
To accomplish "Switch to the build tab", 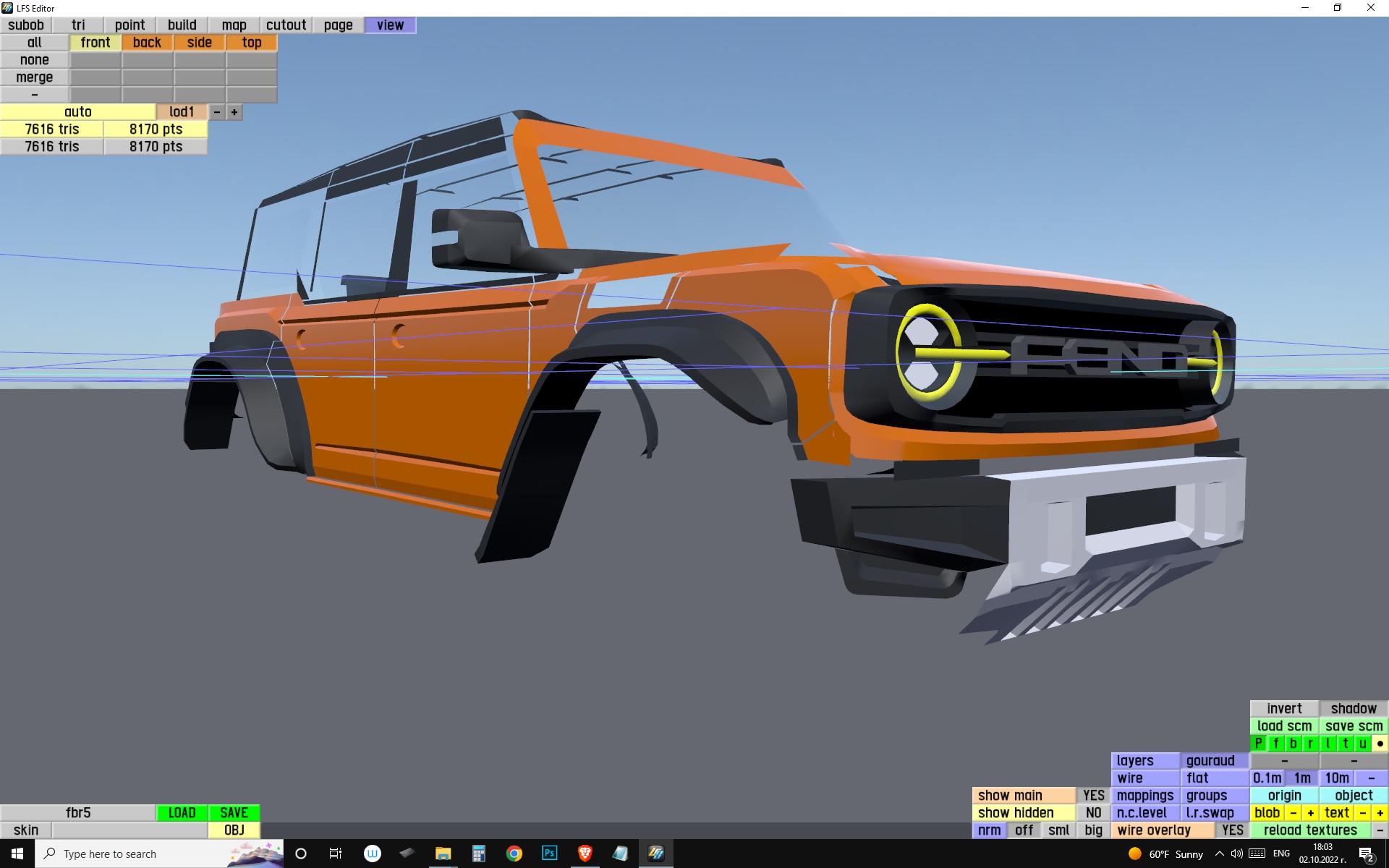I will [182, 25].
